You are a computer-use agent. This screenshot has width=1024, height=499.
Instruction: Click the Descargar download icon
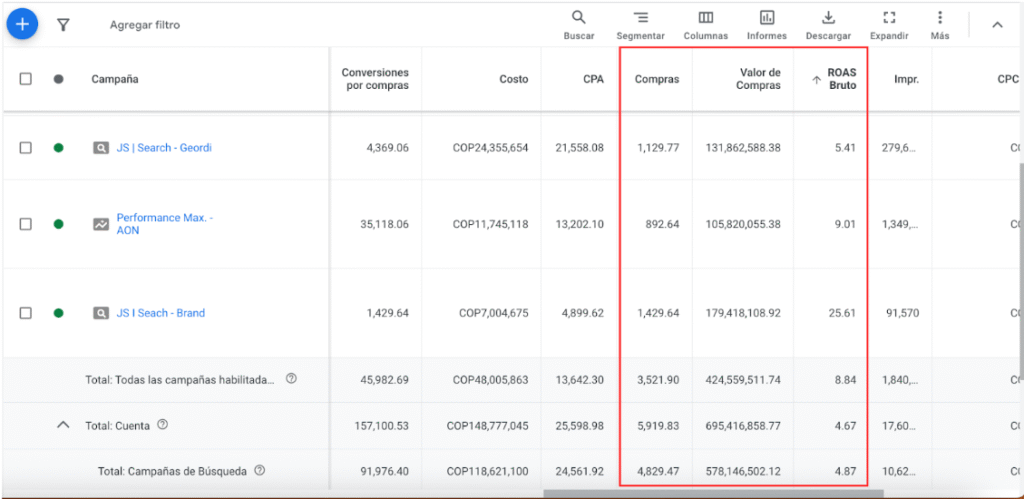tap(828, 25)
